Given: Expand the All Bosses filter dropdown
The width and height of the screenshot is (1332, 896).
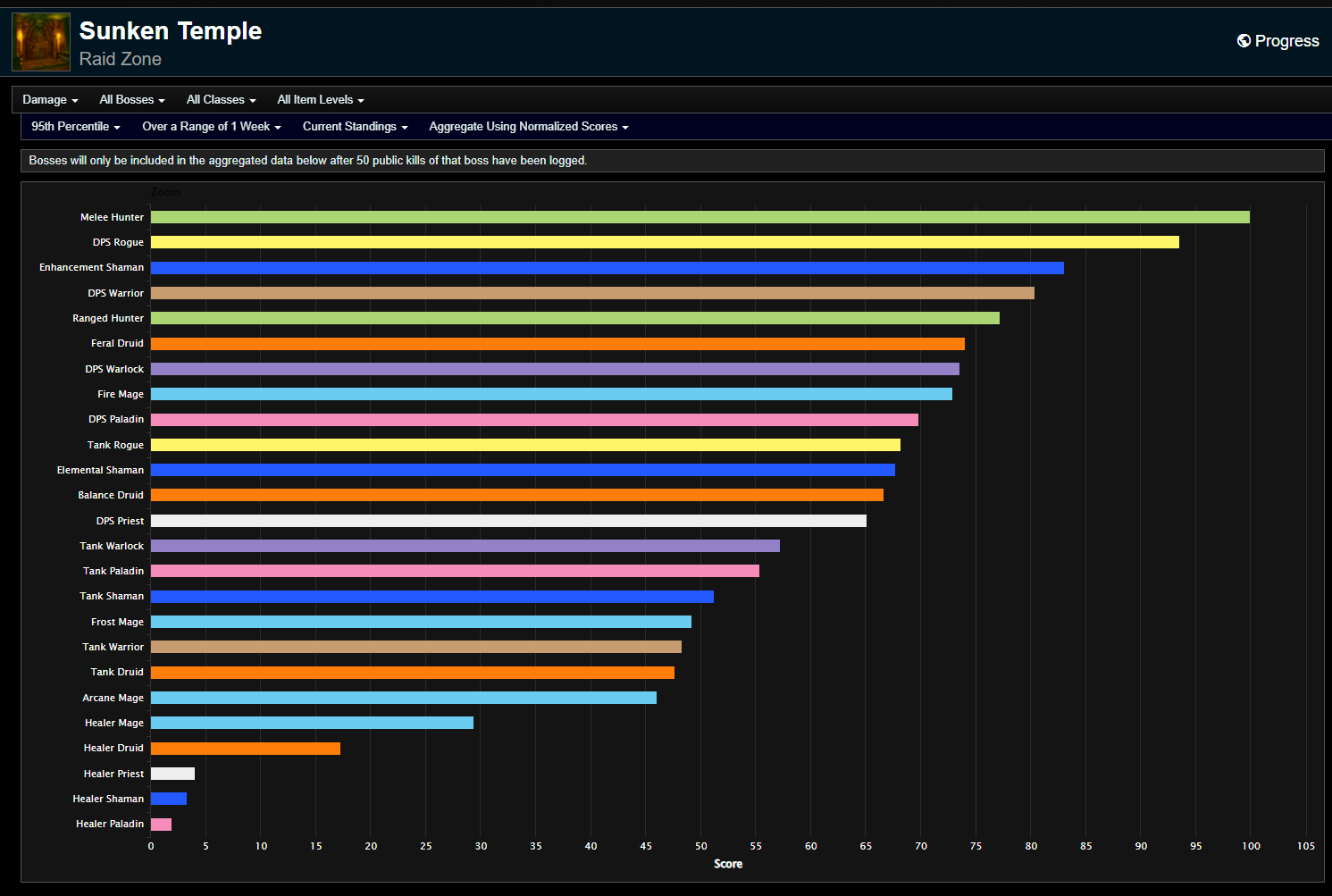Looking at the screenshot, I should pos(131,99).
